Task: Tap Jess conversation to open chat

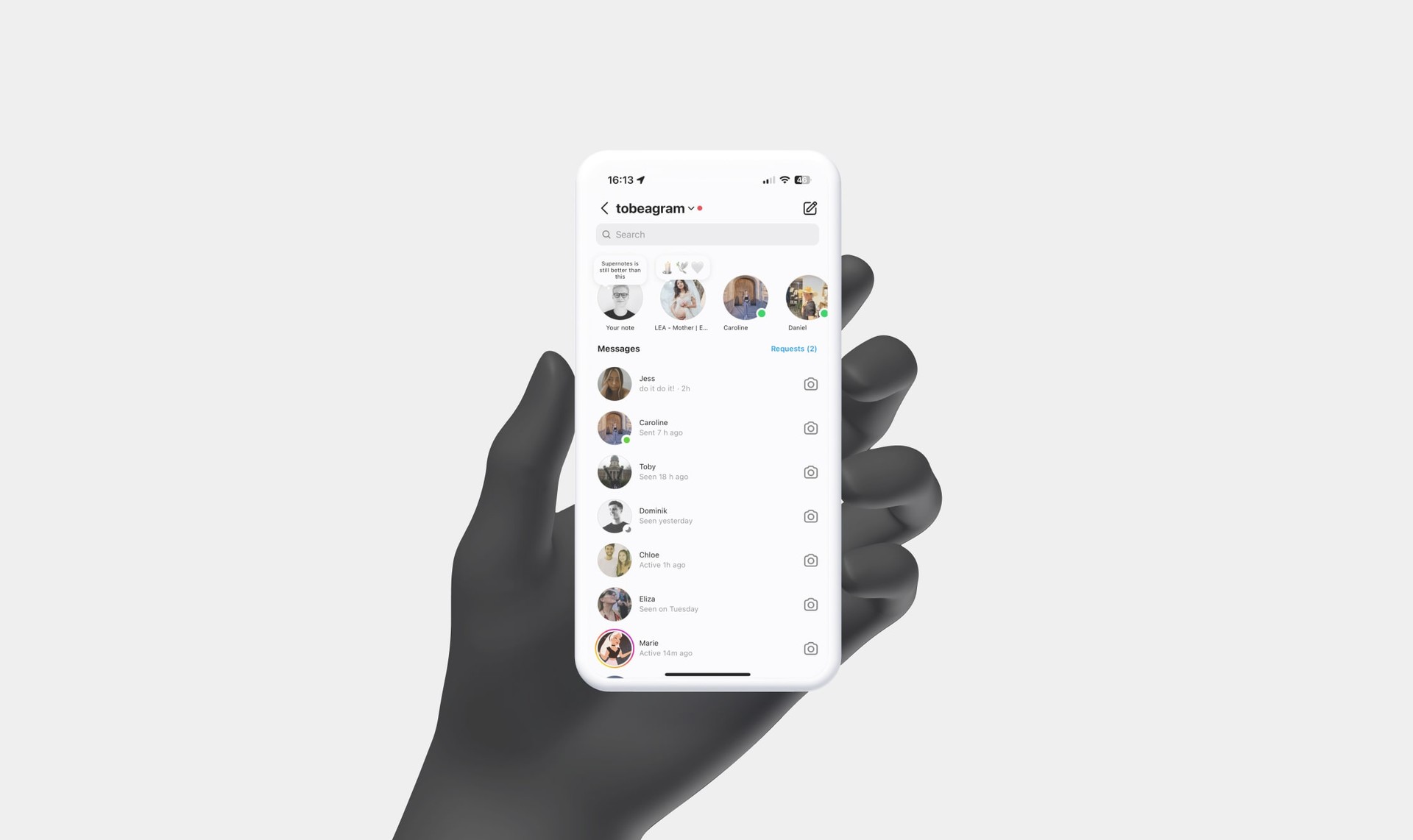Action: point(707,384)
